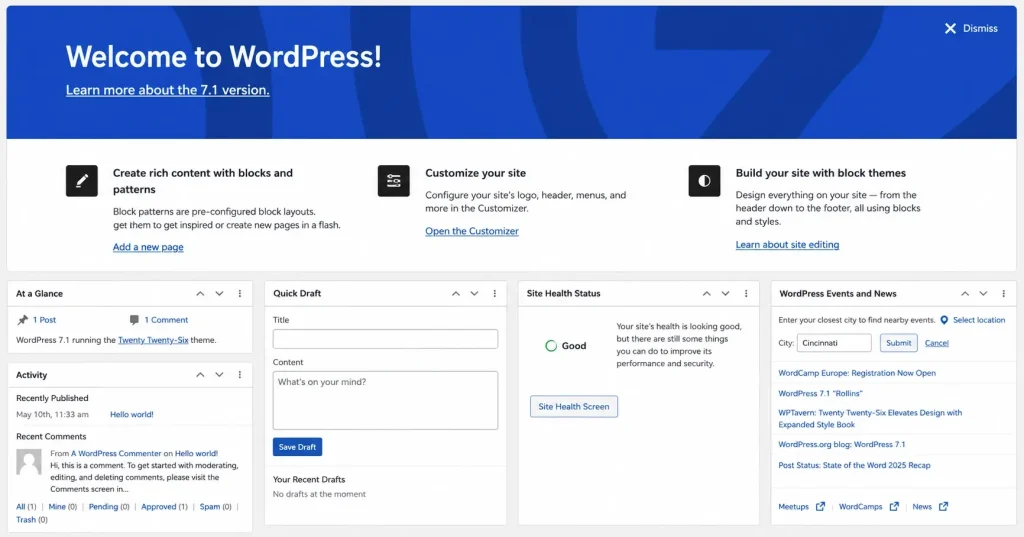Viewport: 1024px width, 537px height.
Task: Click the Save Draft button
Action: point(297,447)
